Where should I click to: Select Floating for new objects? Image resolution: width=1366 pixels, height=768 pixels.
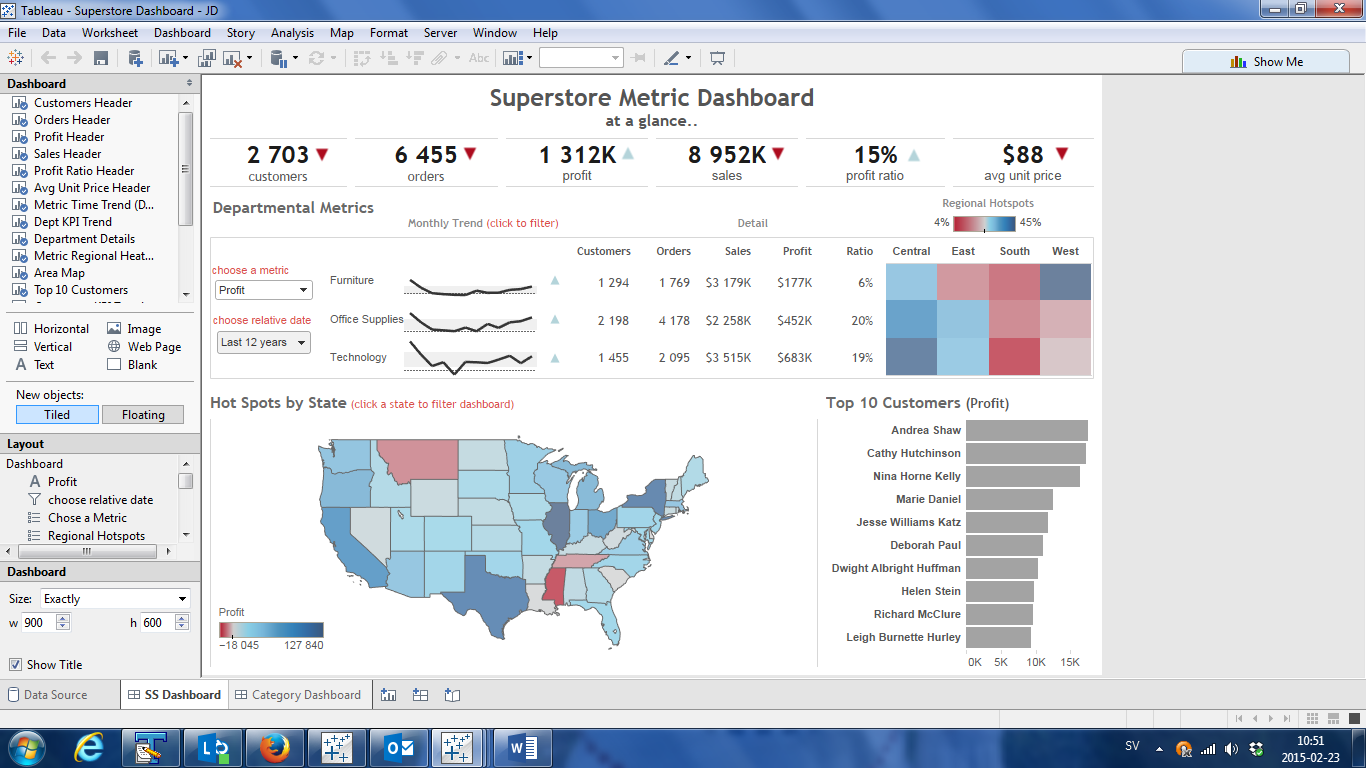point(143,414)
